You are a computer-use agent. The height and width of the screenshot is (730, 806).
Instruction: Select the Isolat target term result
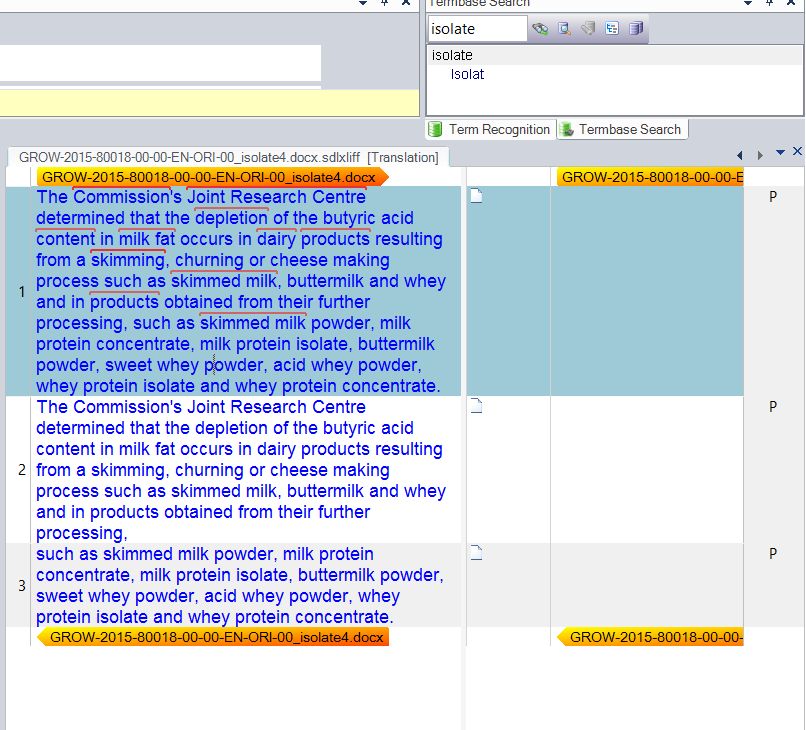[467, 74]
